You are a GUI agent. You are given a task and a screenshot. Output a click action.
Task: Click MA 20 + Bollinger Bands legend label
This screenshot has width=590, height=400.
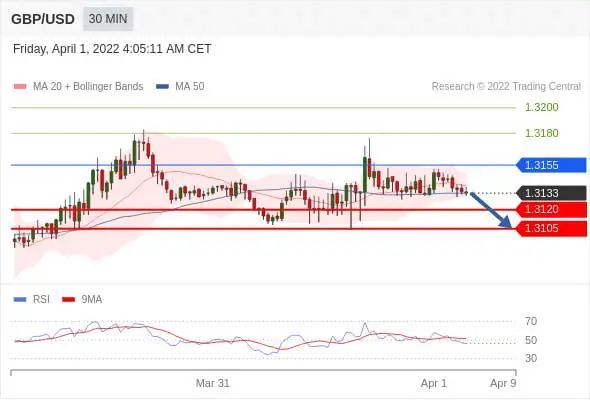pos(88,87)
